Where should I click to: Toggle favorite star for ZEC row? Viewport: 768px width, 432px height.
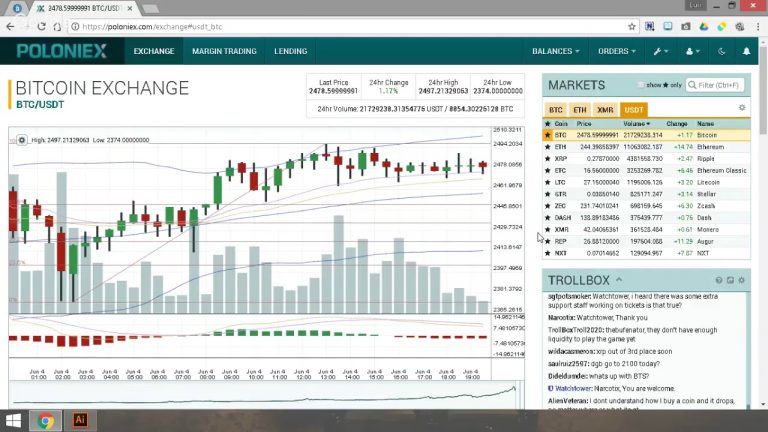pos(548,206)
